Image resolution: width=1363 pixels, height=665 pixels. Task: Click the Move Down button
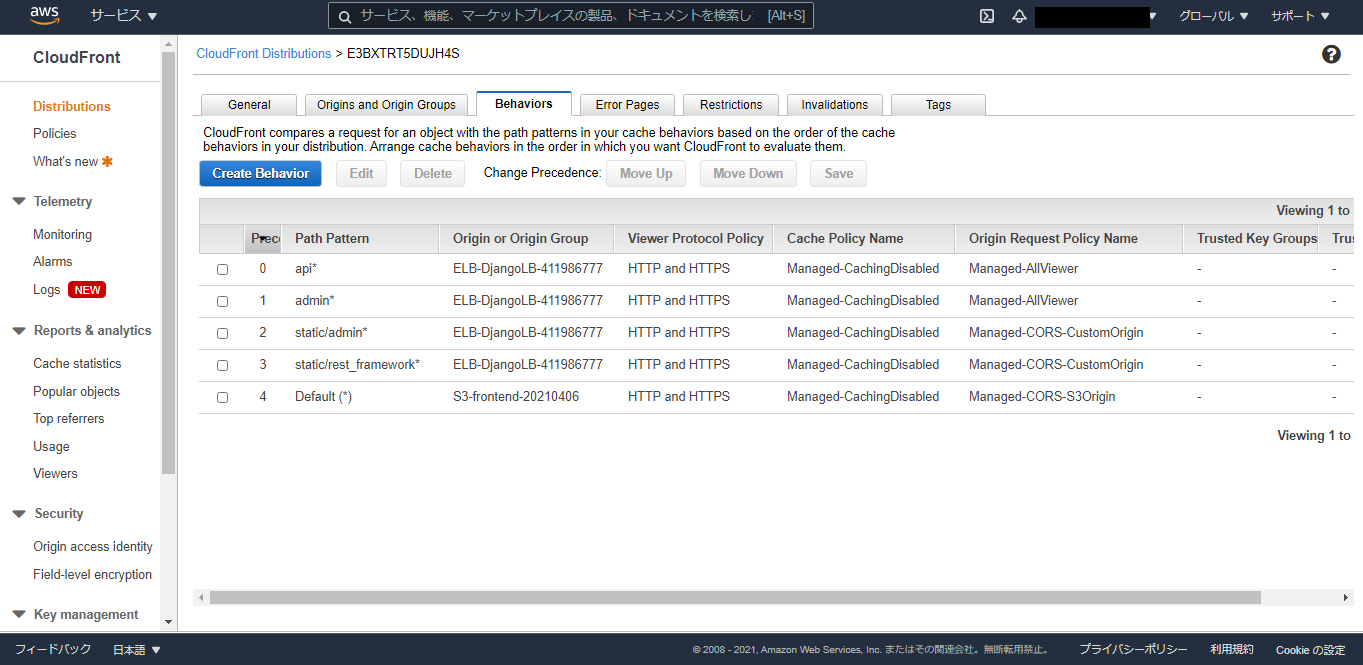[x=748, y=173]
